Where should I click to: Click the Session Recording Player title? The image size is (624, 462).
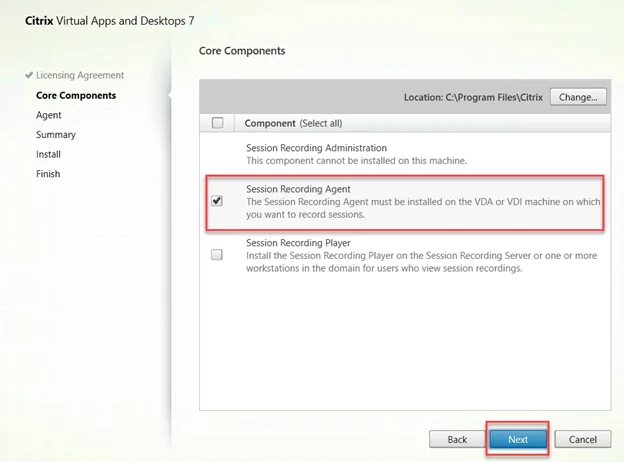point(298,243)
